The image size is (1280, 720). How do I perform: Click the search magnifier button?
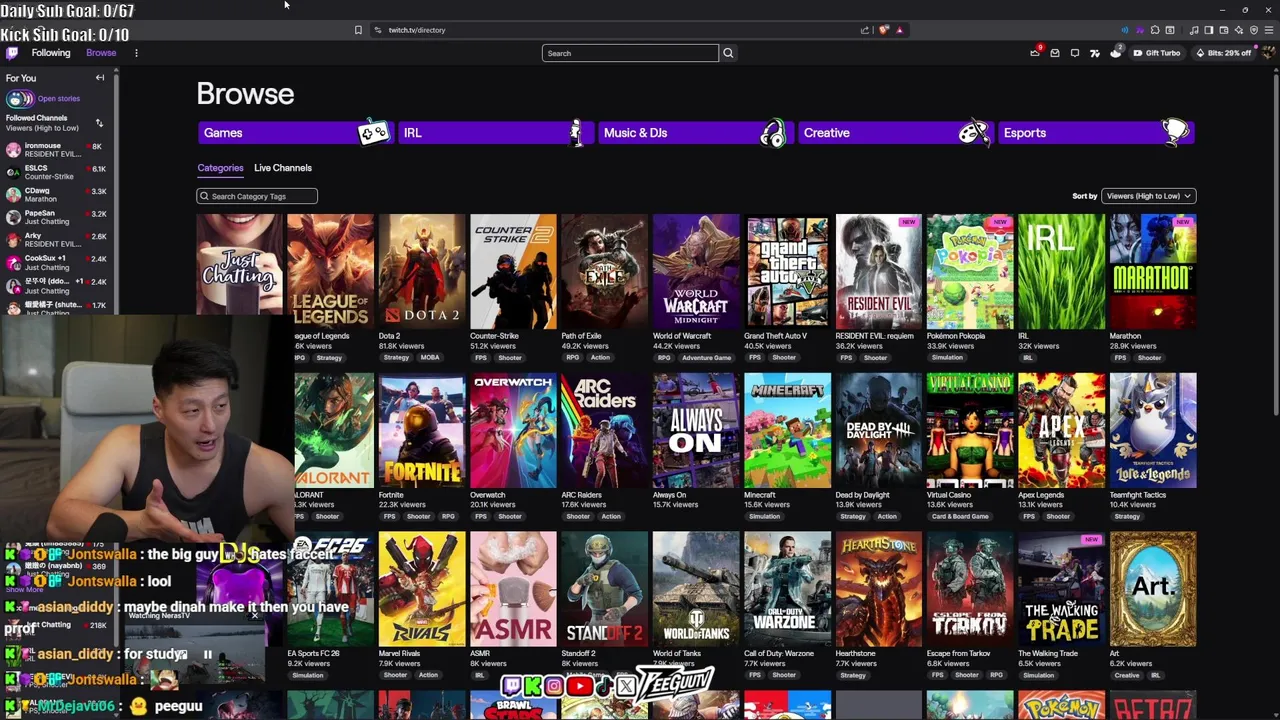click(728, 53)
